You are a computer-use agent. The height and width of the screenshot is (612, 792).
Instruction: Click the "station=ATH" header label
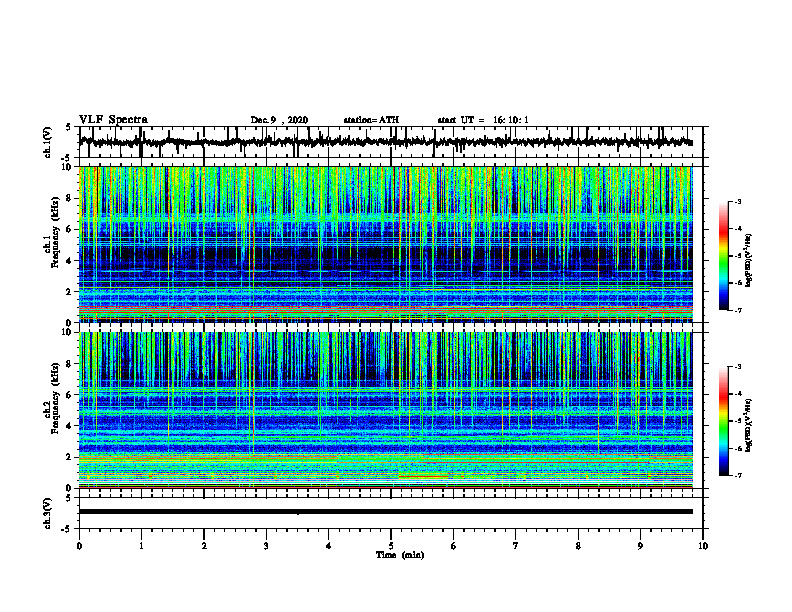(371, 120)
